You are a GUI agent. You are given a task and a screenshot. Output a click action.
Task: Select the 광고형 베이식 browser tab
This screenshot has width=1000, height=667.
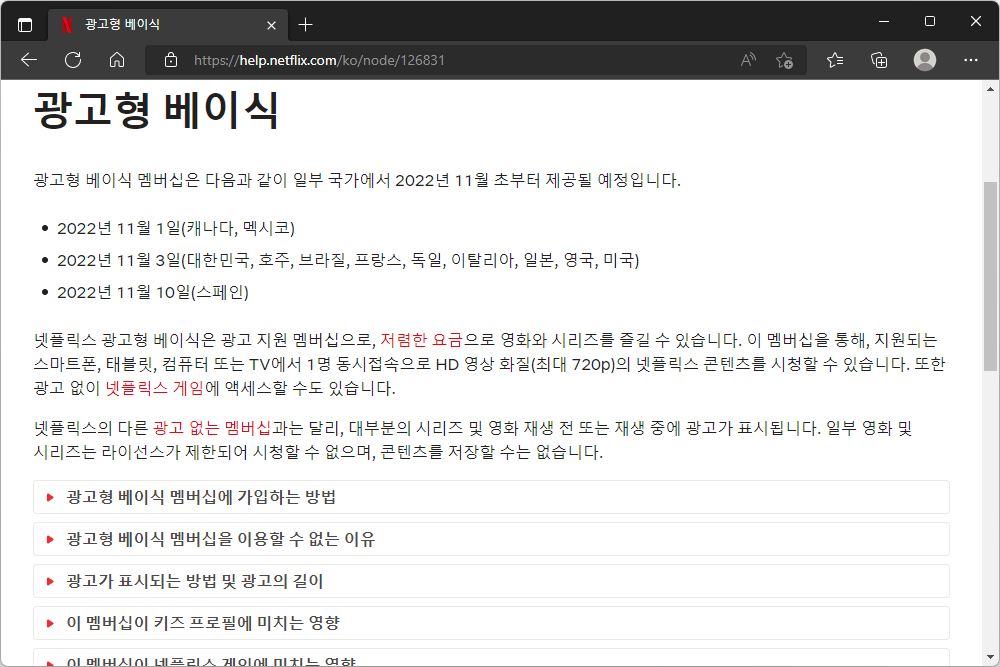(x=168, y=25)
